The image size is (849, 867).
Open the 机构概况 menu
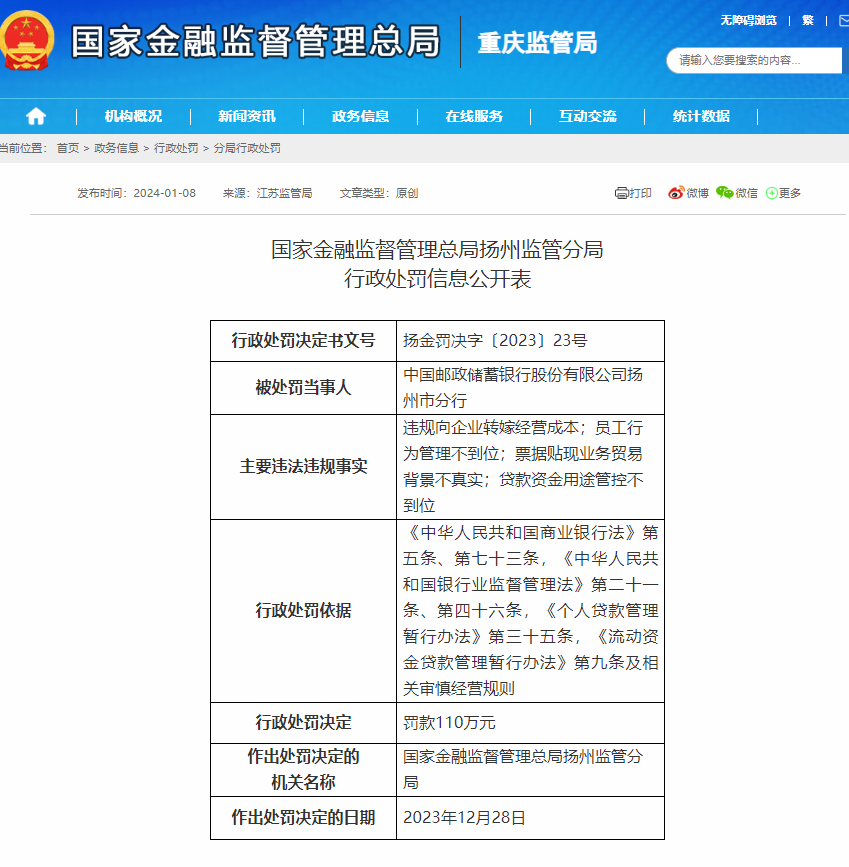point(133,116)
